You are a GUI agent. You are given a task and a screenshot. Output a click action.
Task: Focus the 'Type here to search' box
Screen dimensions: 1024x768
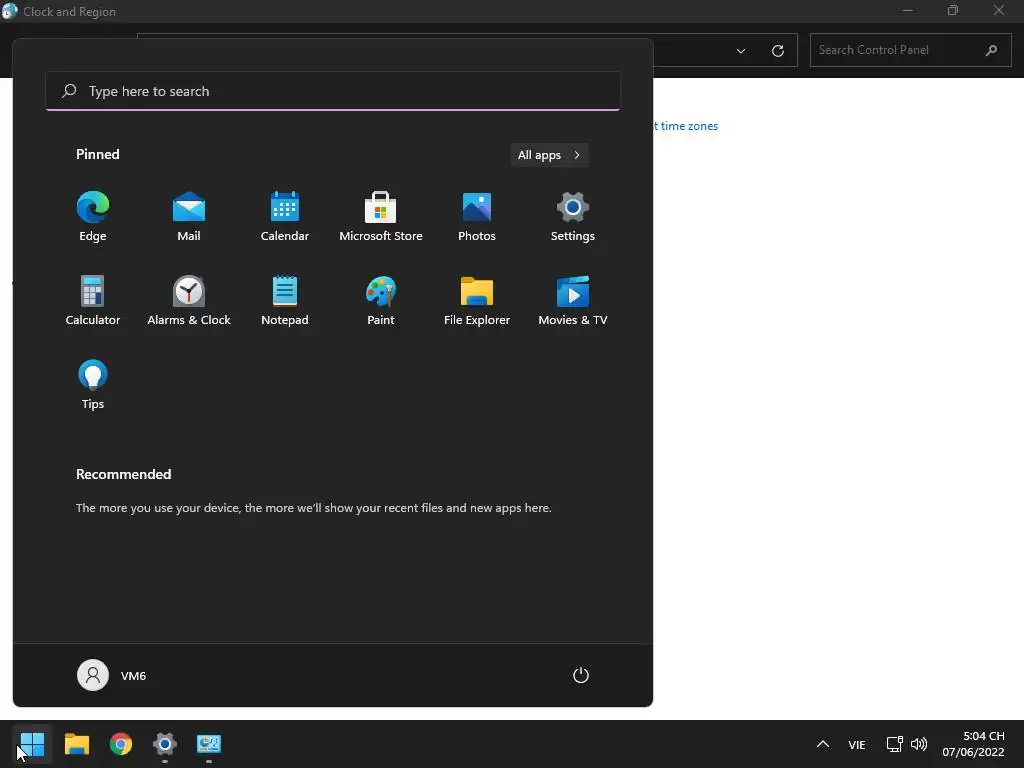click(333, 91)
